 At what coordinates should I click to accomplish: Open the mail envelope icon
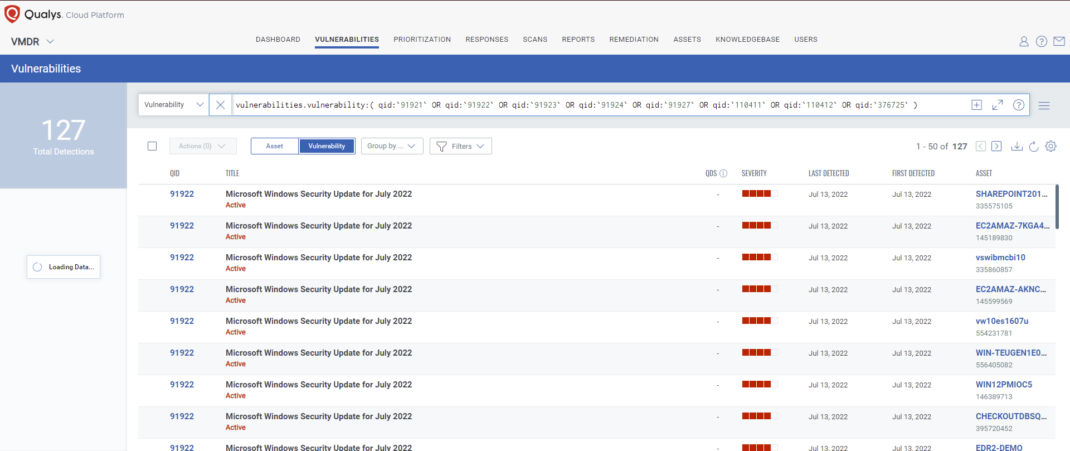click(x=1058, y=41)
